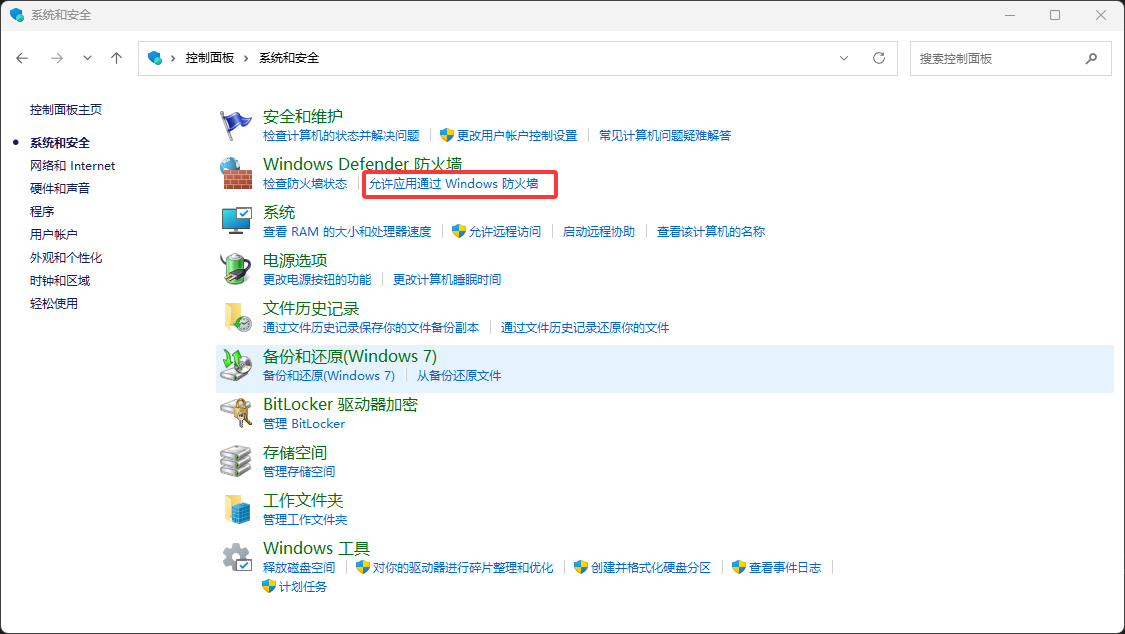
Task: Select 用户帐户 in the sidebar
Action: point(54,235)
